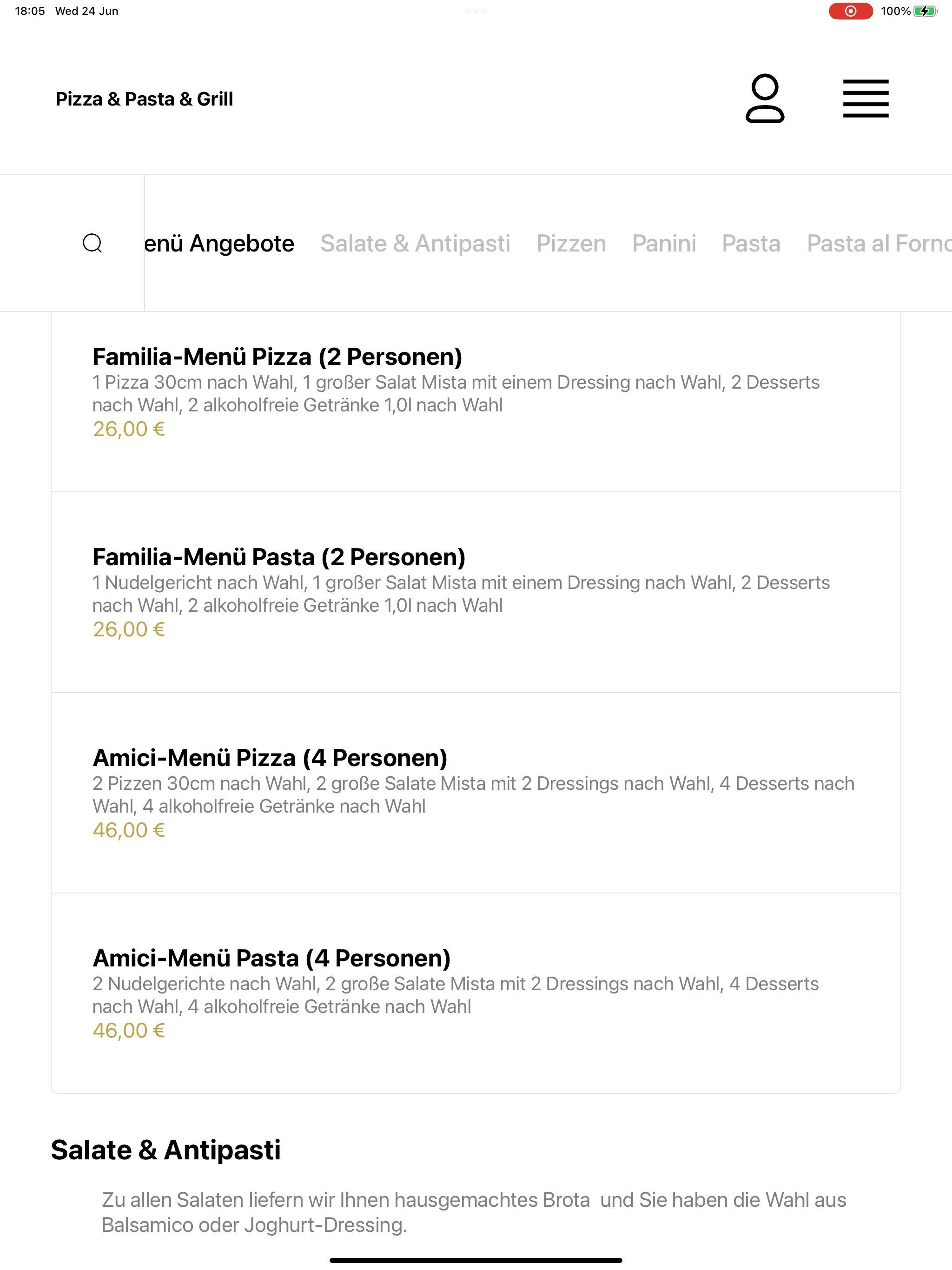Open Familia-Menü Pizza (2 Personen) item
Screen dimensions: 952x1270
[x=476, y=402]
